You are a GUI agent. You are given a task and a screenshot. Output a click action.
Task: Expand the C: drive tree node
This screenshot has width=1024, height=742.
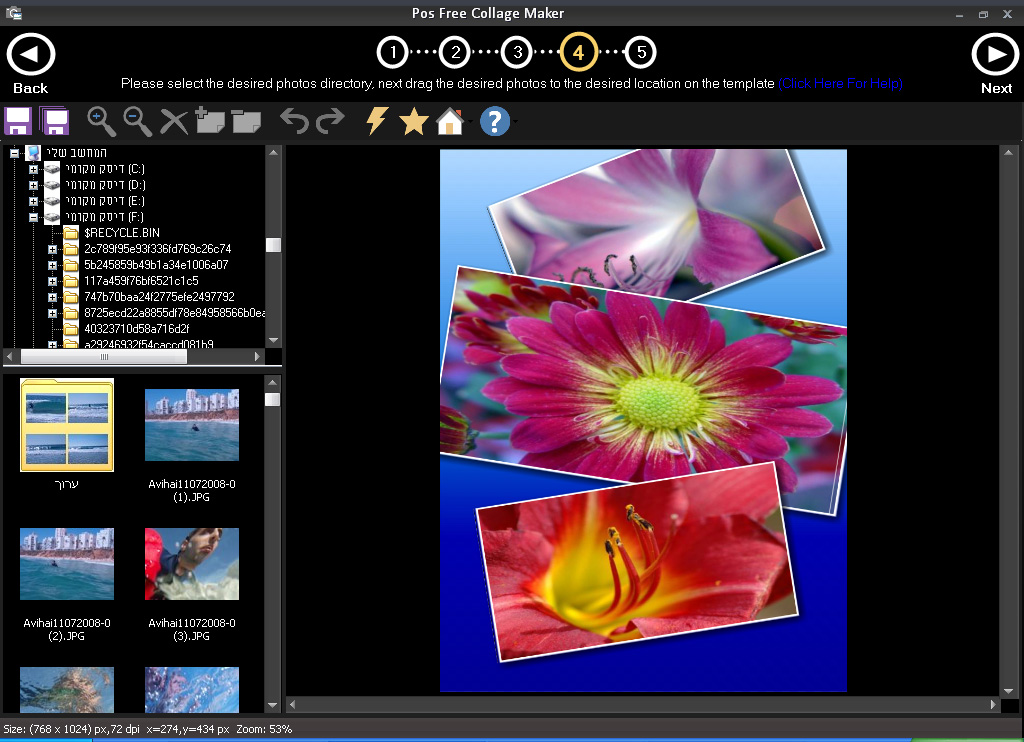pyautogui.click(x=34, y=169)
